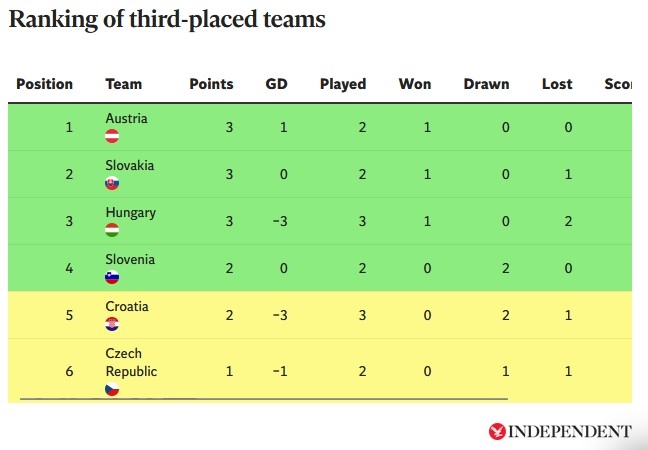Select the Drawn column header
This screenshot has height=450, width=648.
click(x=486, y=85)
